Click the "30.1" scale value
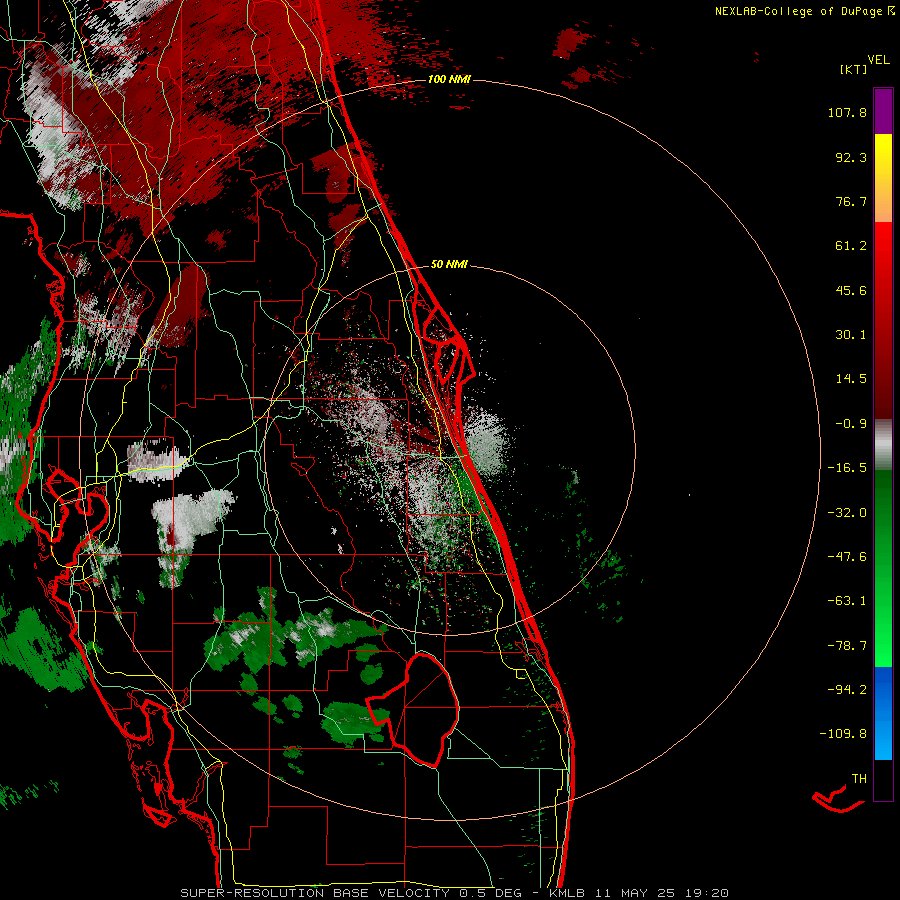Viewport: 900px width, 900px height. pos(851,335)
